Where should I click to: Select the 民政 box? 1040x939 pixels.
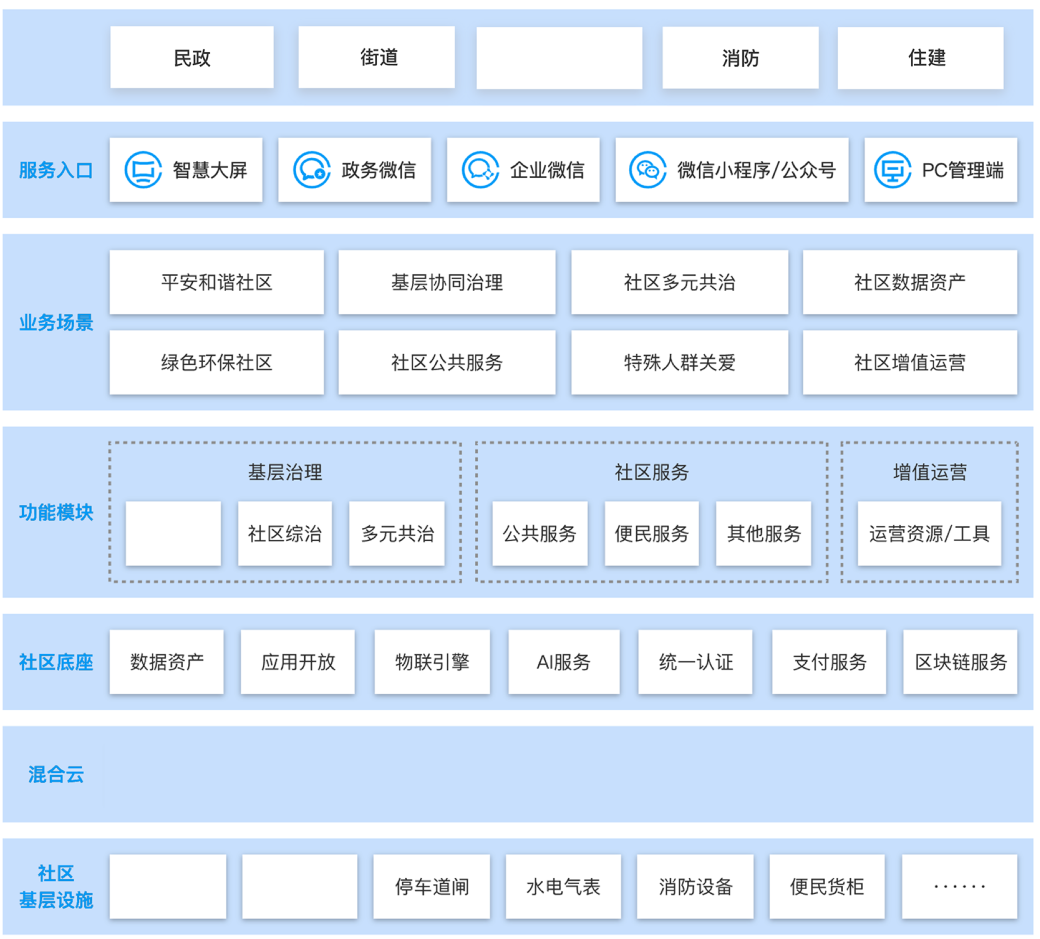pos(191,58)
